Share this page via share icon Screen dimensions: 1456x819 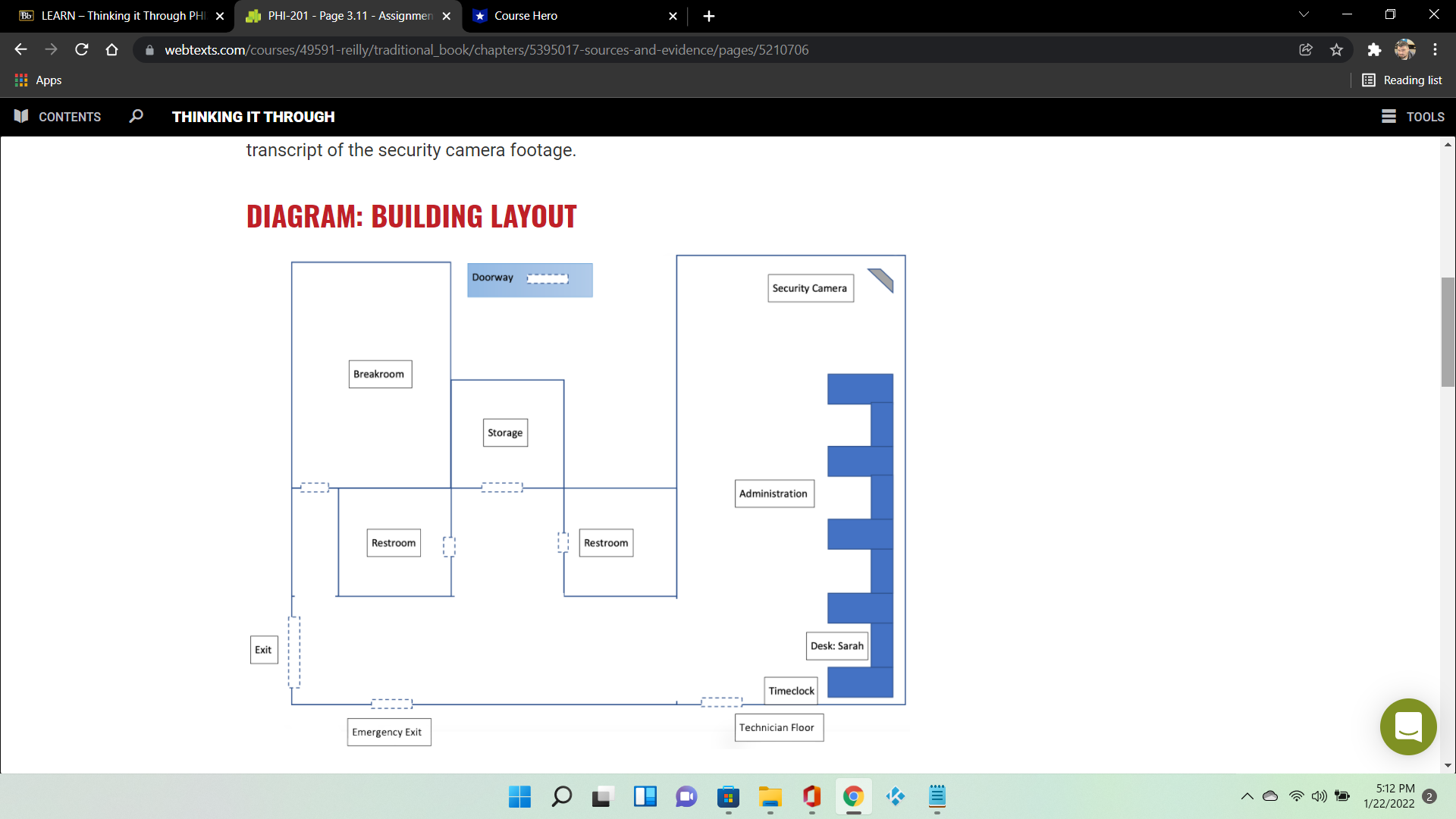(1305, 50)
